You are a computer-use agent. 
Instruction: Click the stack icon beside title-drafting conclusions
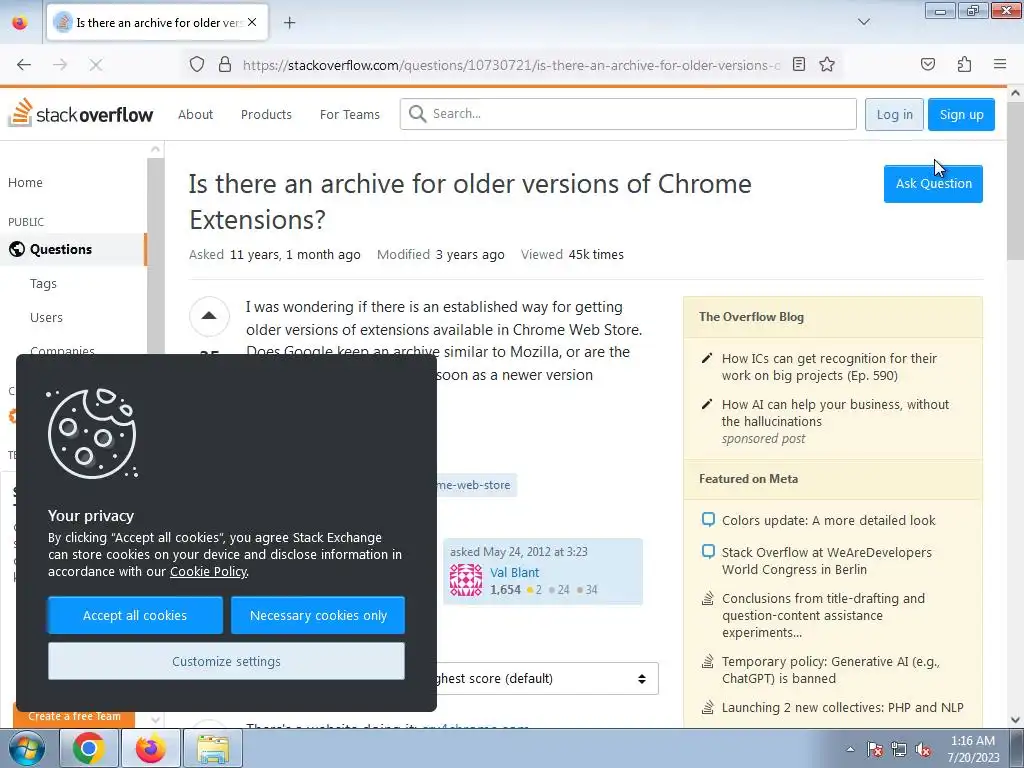coord(707,598)
